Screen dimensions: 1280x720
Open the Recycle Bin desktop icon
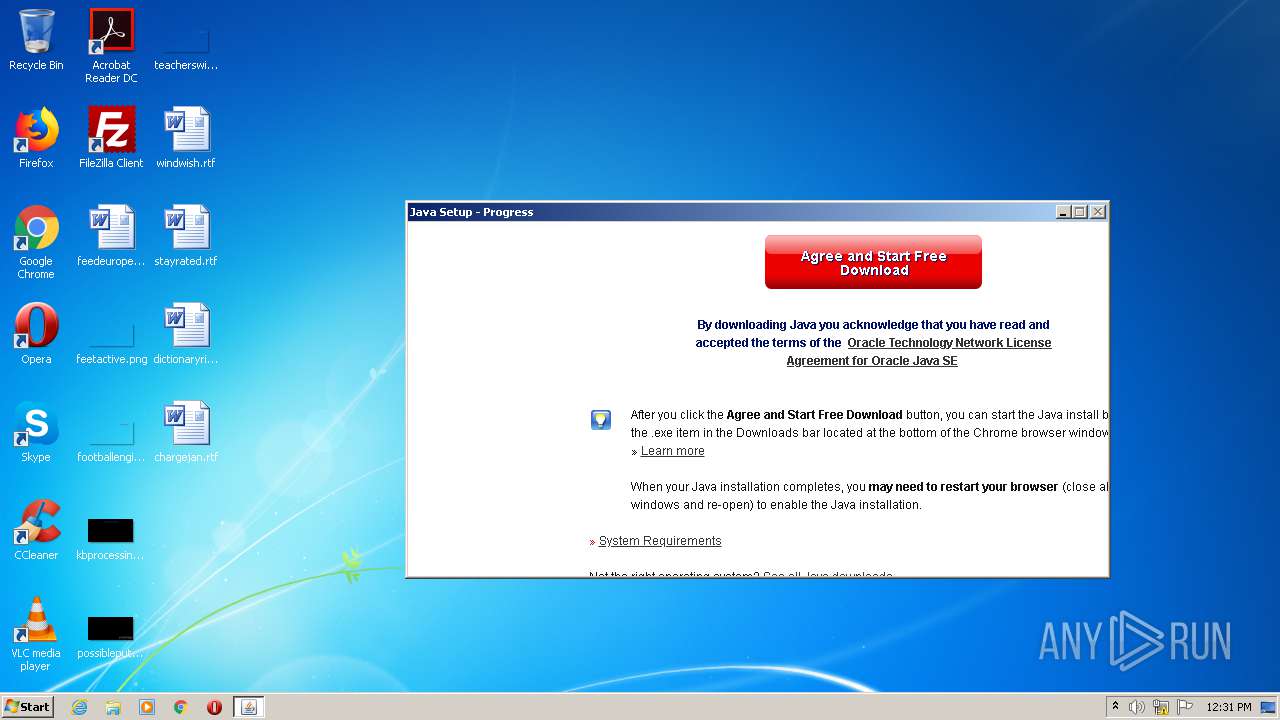click(36, 40)
